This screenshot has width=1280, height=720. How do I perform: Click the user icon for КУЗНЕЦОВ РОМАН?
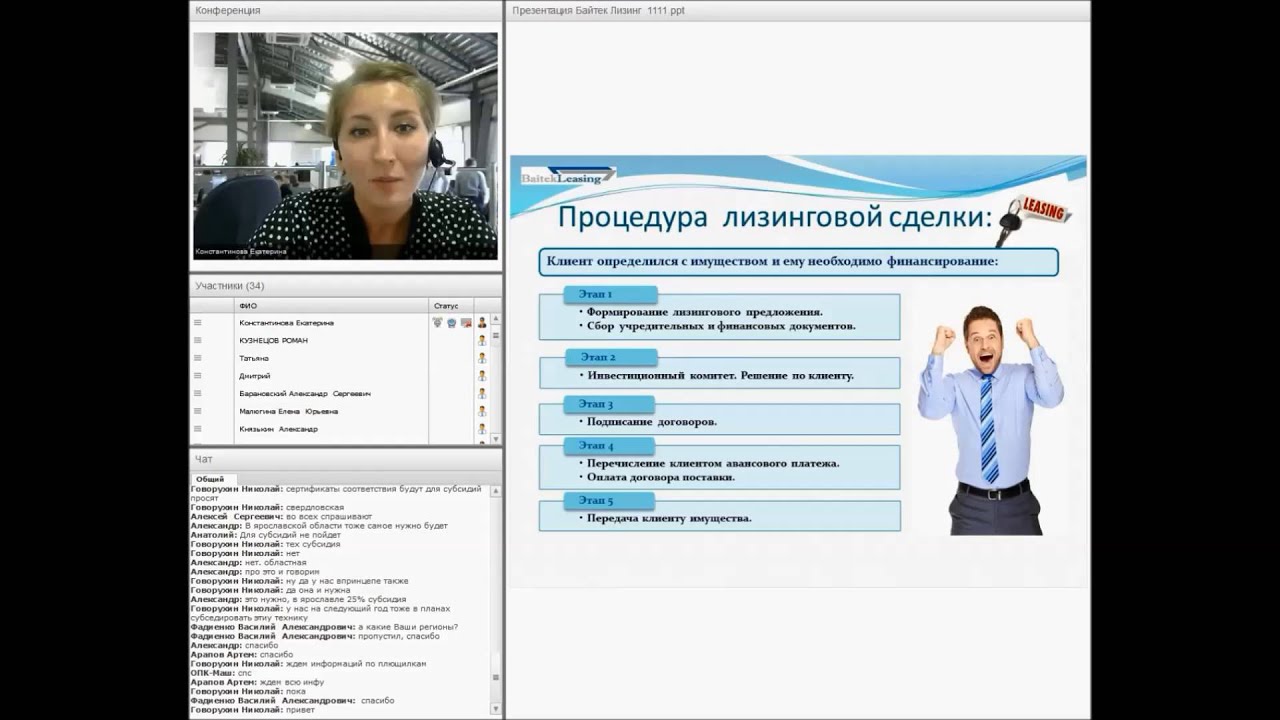[482, 341]
